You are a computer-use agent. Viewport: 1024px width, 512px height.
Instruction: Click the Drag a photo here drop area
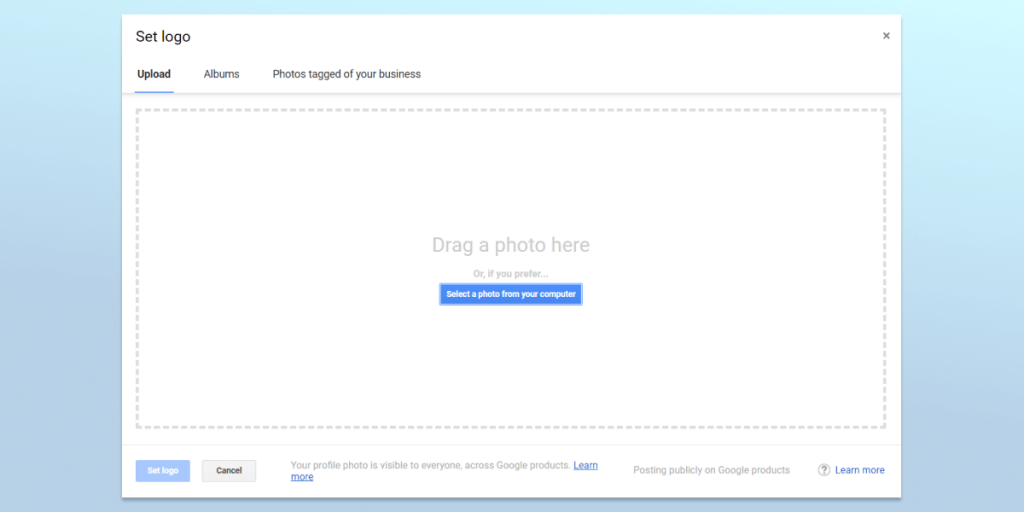tap(511, 268)
